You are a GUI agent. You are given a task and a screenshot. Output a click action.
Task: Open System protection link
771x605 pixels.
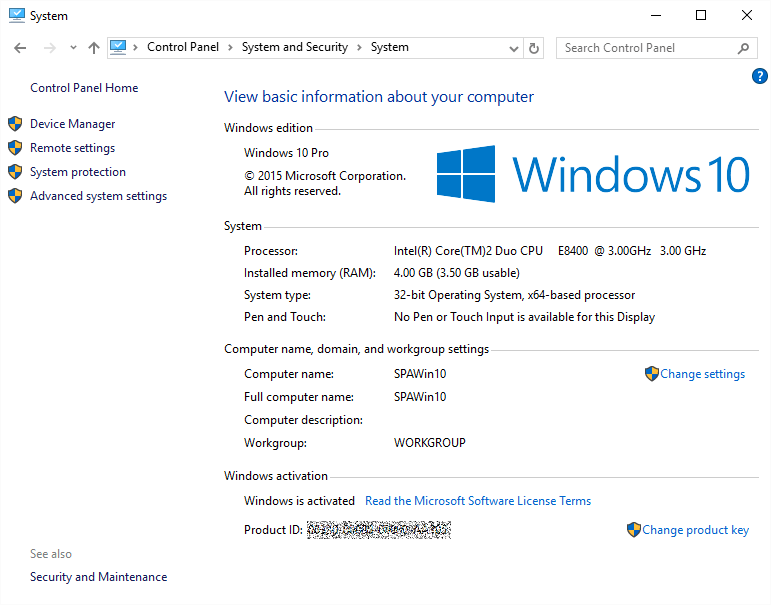(x=78, y=172)
